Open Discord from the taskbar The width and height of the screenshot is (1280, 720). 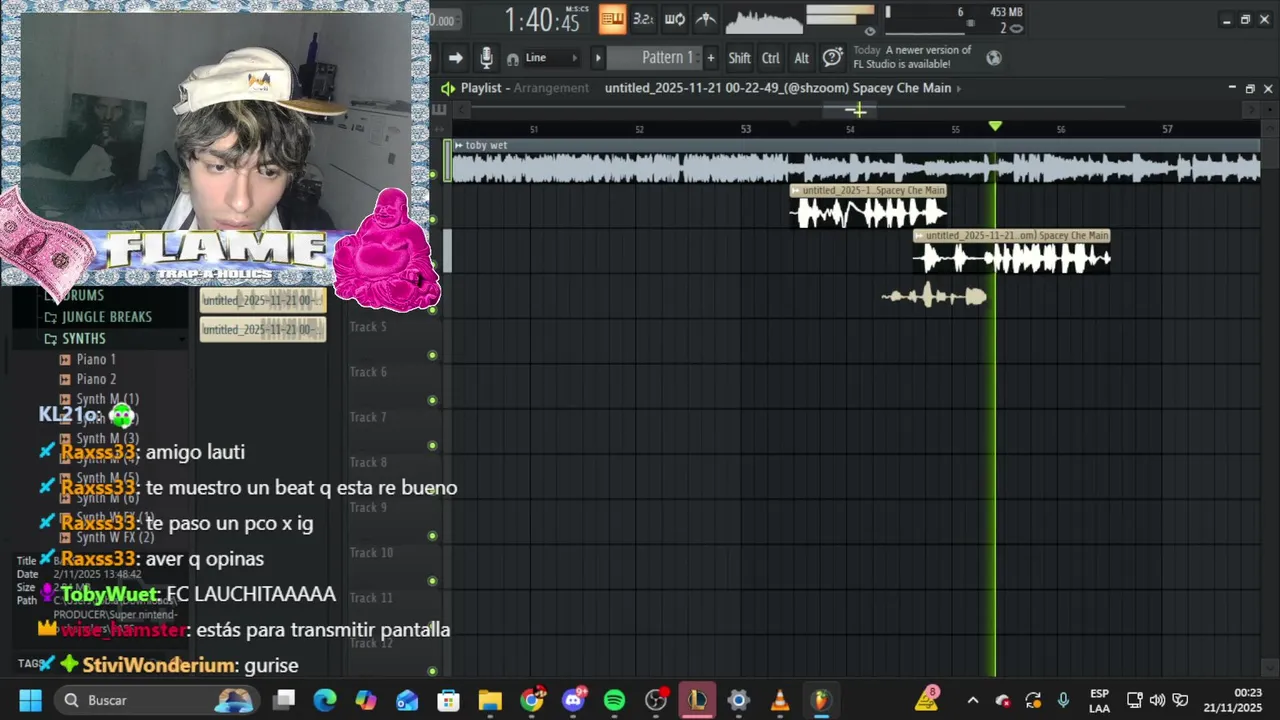[573, 700]
